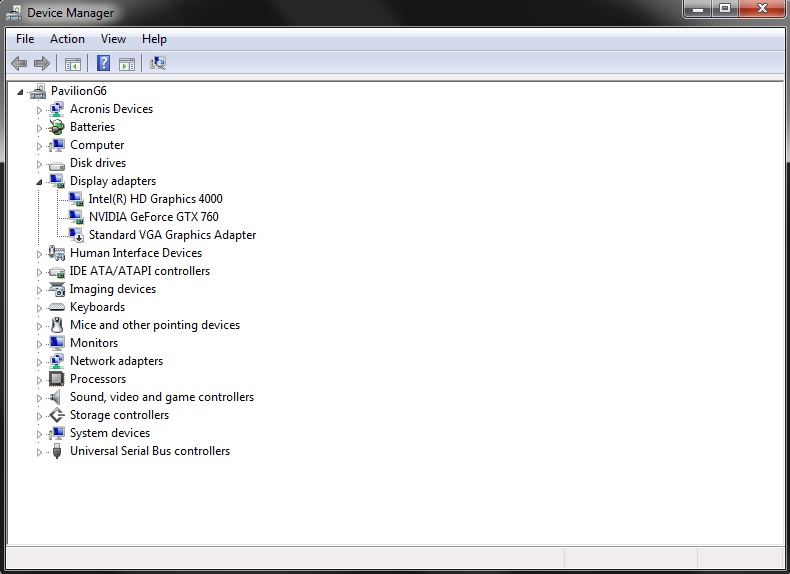Select Mice and other pointing devices label
This screenshot has width=790, height=574.
pos(155,325)
